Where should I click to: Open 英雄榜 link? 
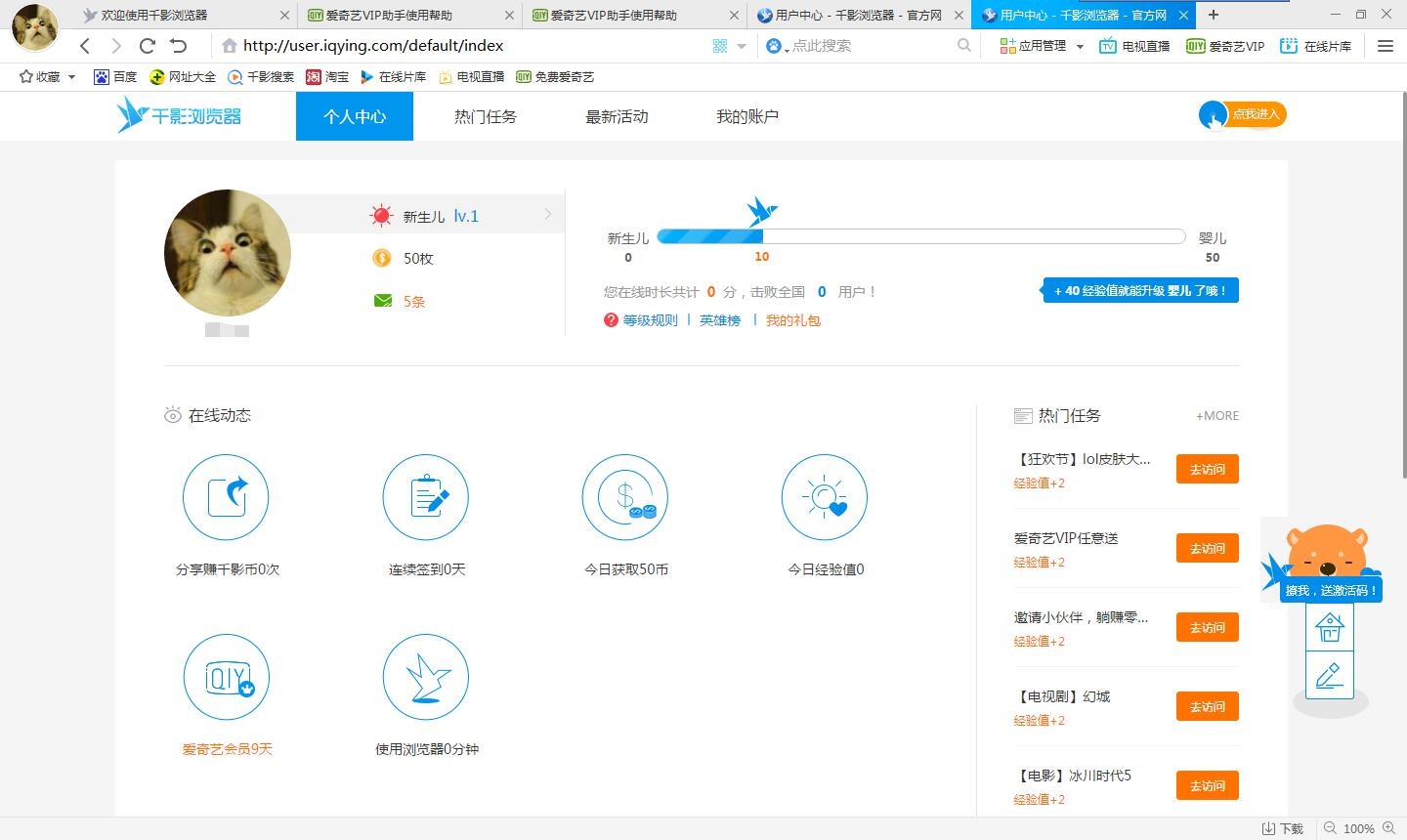[x=720, y=320]
